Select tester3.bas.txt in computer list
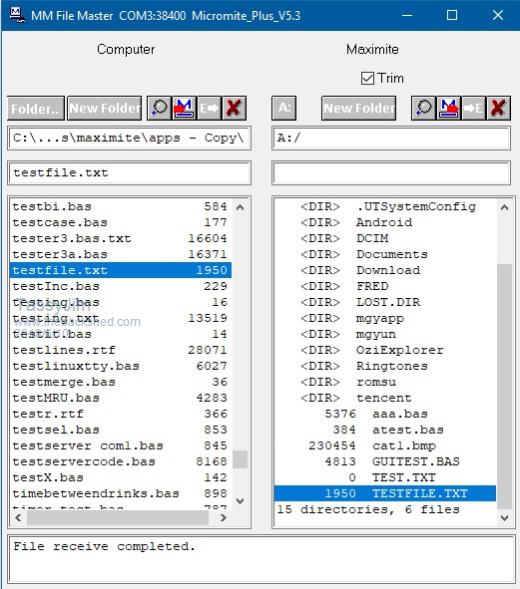This screenshot has height=589, width=520. 120,239
